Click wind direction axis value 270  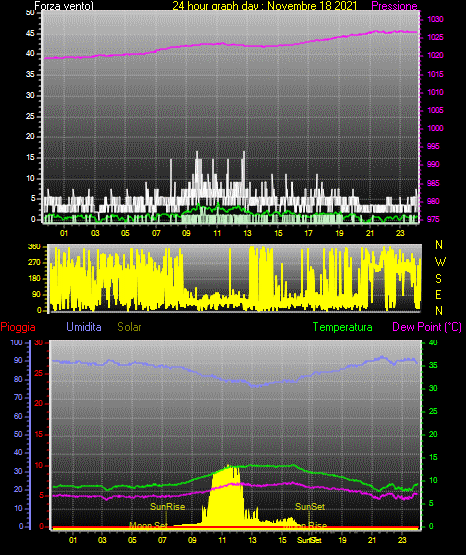[x=34, y=263]
